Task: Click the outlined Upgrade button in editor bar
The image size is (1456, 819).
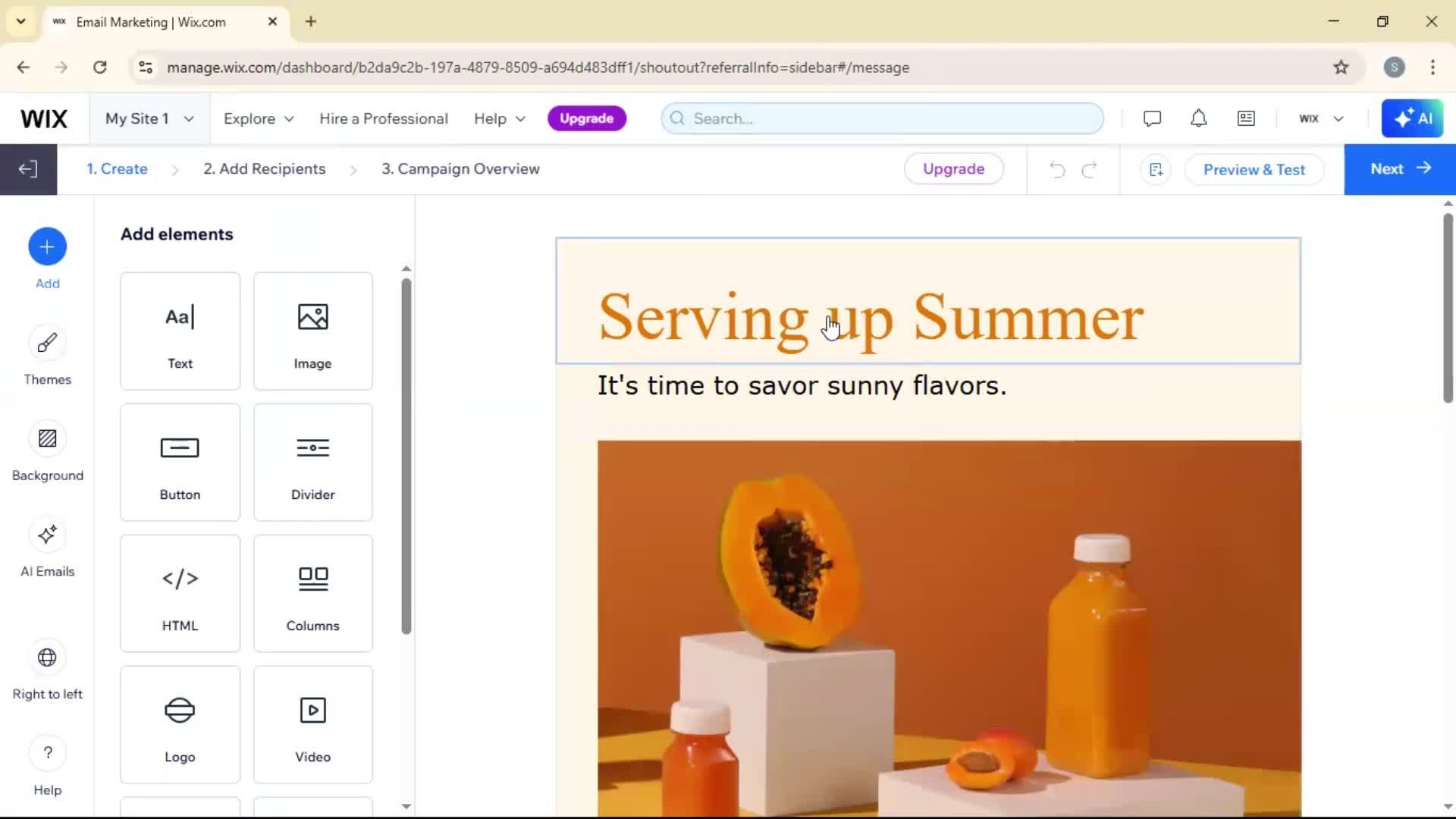Action: (x=953, y=169)
